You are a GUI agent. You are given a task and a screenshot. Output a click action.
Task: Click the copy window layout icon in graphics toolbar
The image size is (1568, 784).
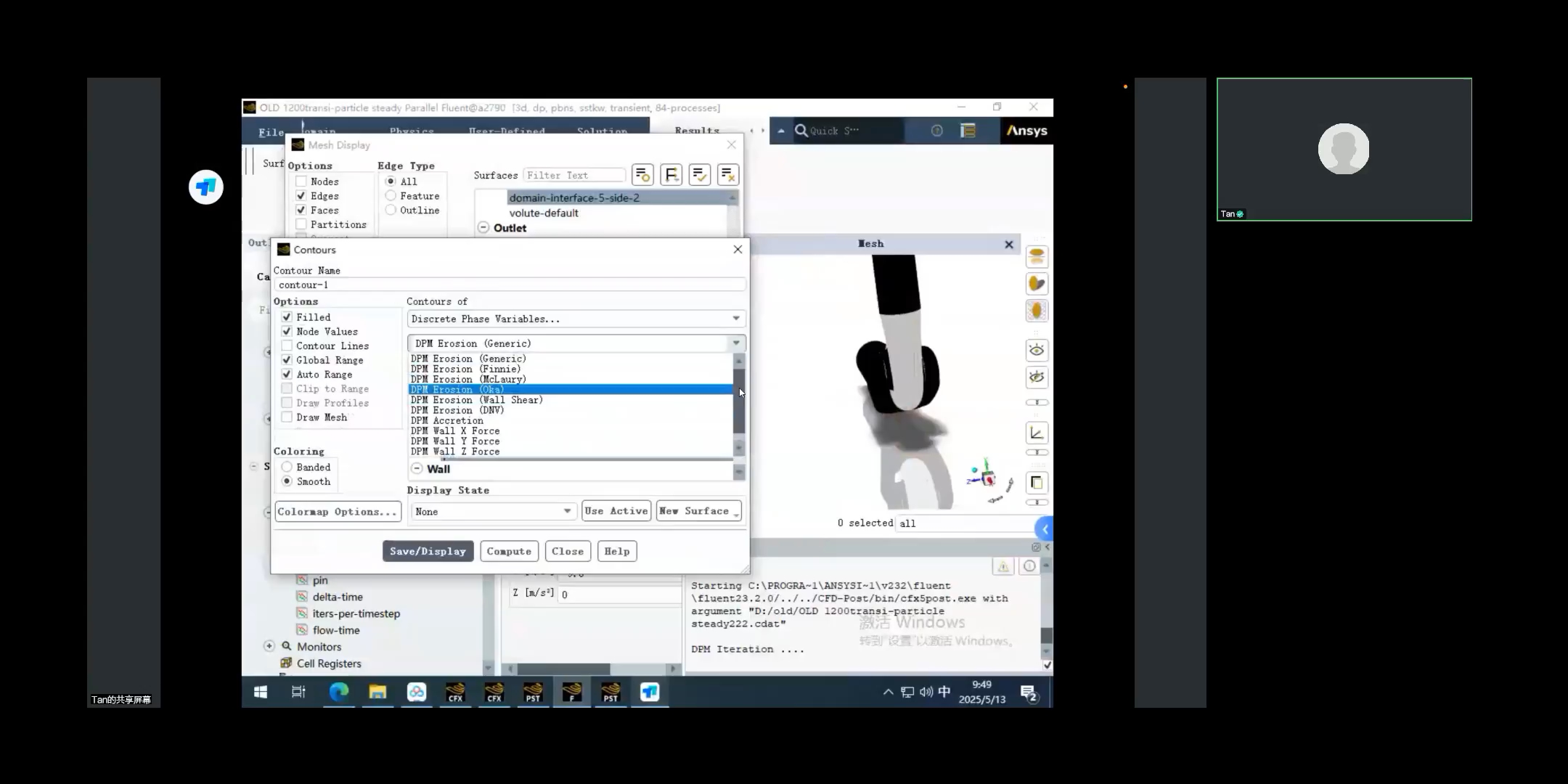(x=1036, y=483)
